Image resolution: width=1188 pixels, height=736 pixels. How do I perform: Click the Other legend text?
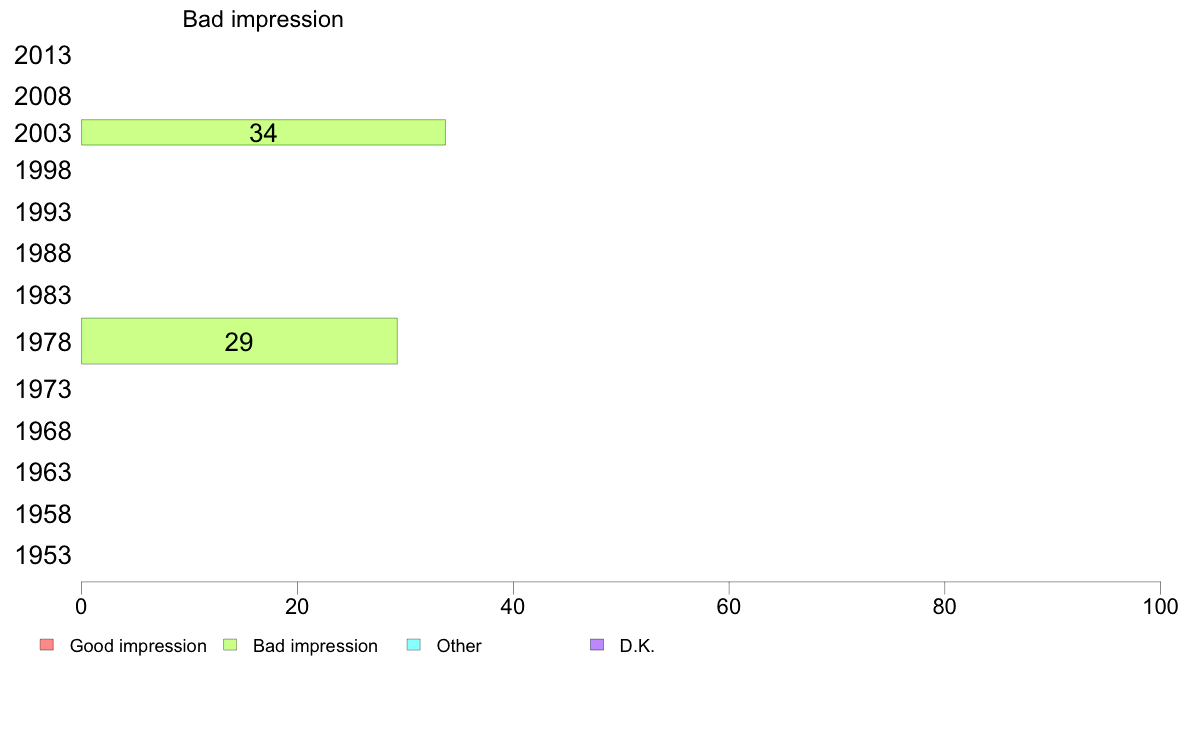pyautogui.click(x=459, y=646)
